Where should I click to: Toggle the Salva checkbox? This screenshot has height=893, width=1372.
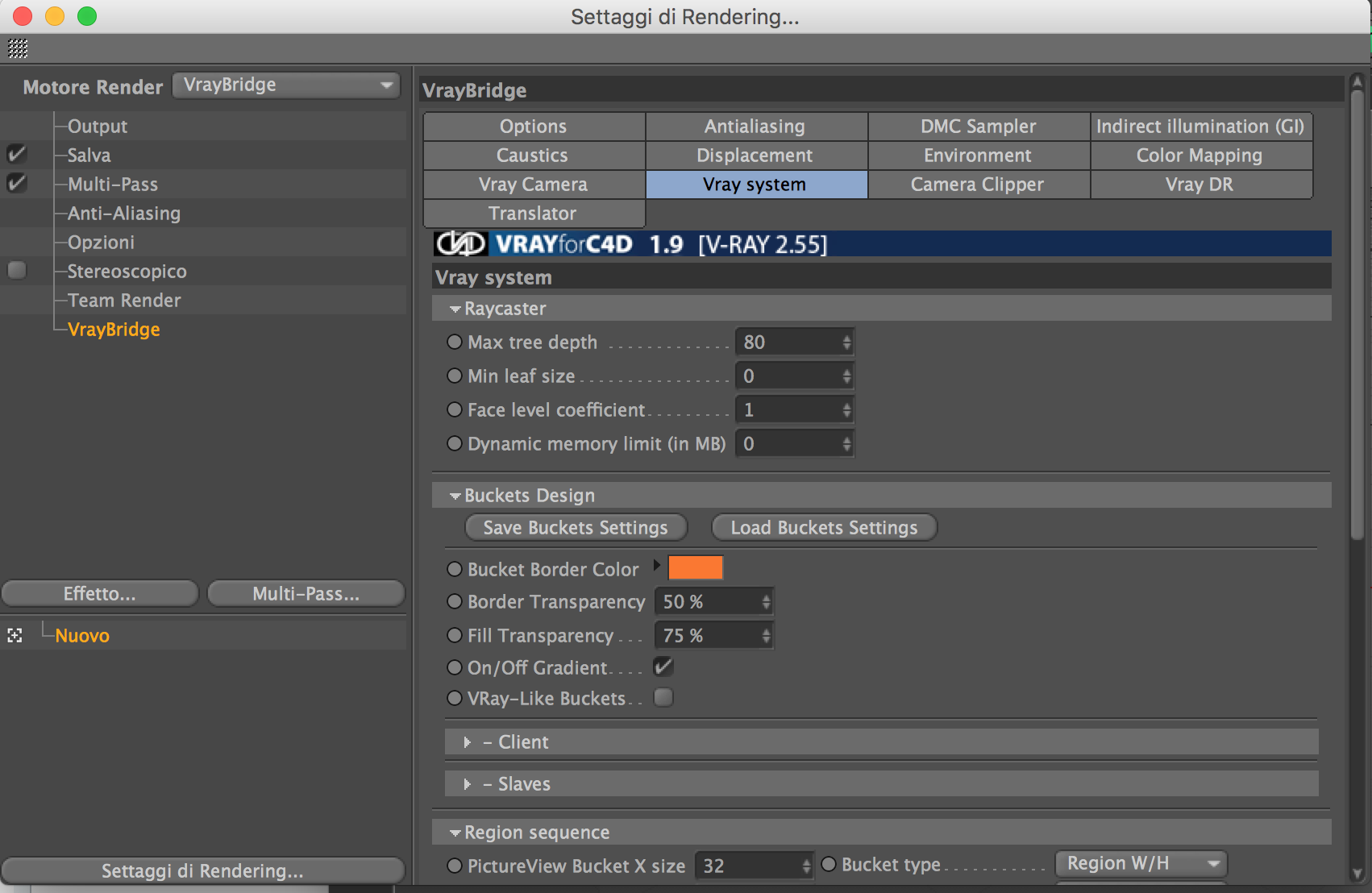(17, 154)
